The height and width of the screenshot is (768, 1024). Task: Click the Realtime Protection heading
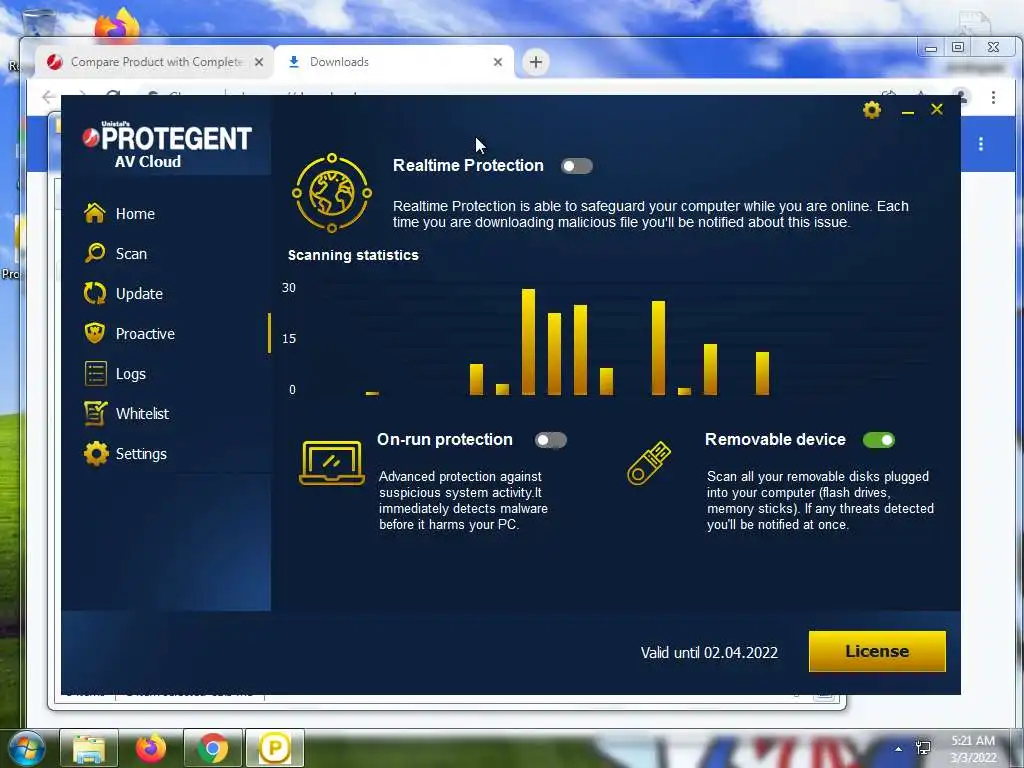tap(468, 166)
